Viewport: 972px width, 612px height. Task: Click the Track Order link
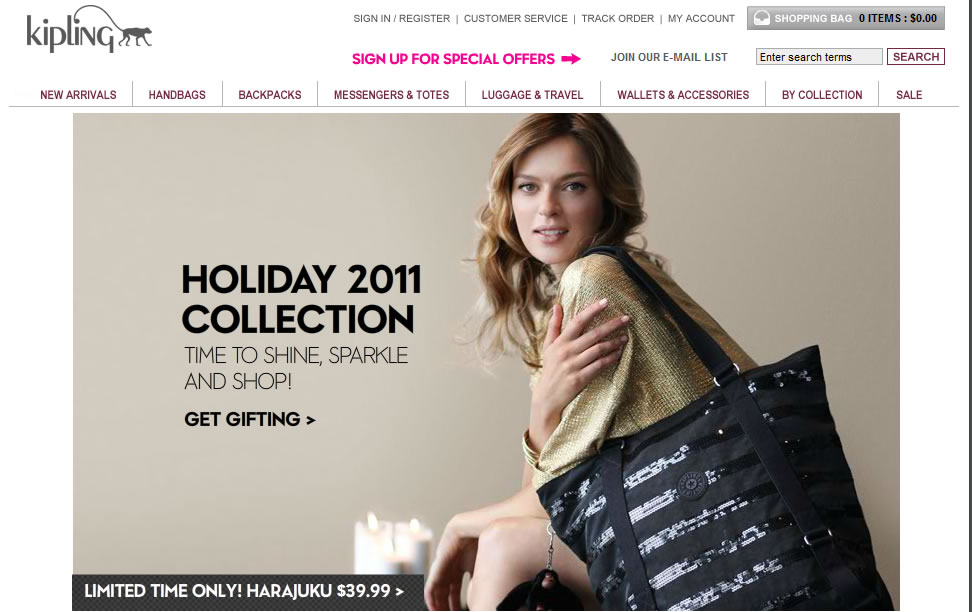[617, 19]
